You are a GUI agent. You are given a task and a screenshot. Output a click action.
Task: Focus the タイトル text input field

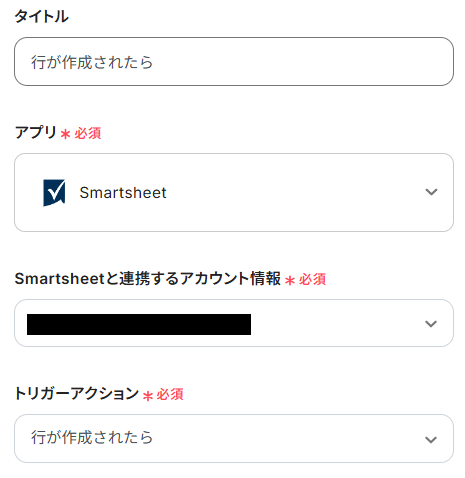234,62
